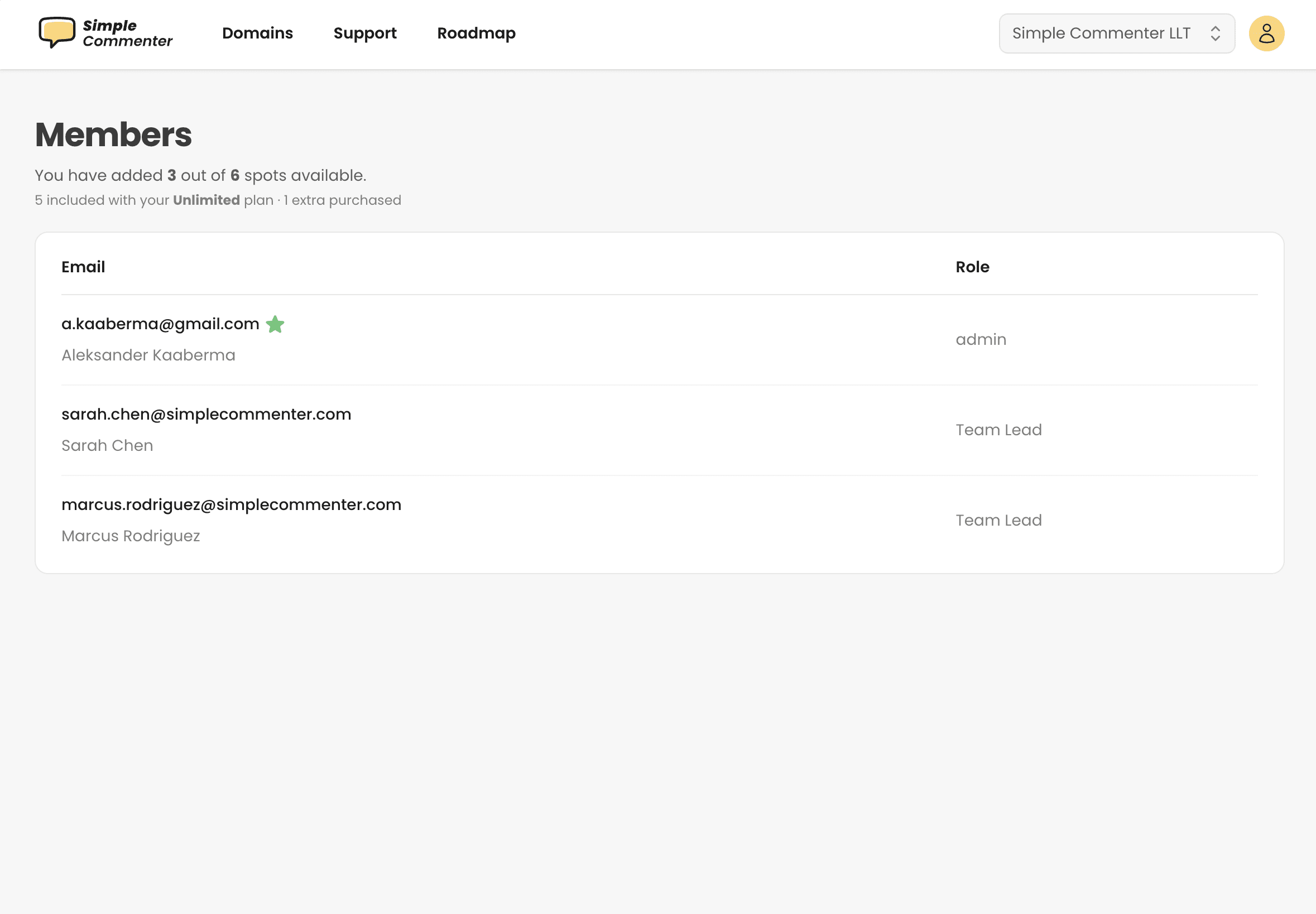Viewport: 1316px width, 914px height.
Task: Click Sarah Chen's Team Lead role label
Action: click(x=999, y=430)
